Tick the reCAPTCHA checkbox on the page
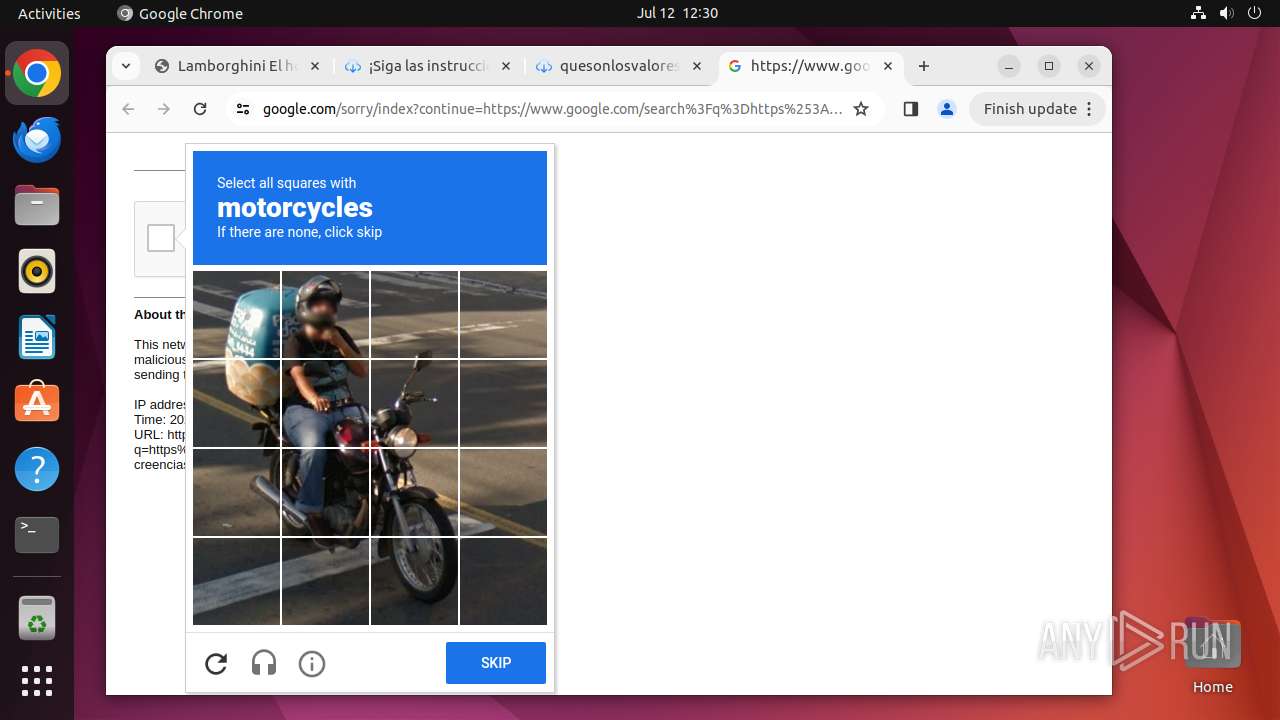1280x720 pixels. [161, 238]
